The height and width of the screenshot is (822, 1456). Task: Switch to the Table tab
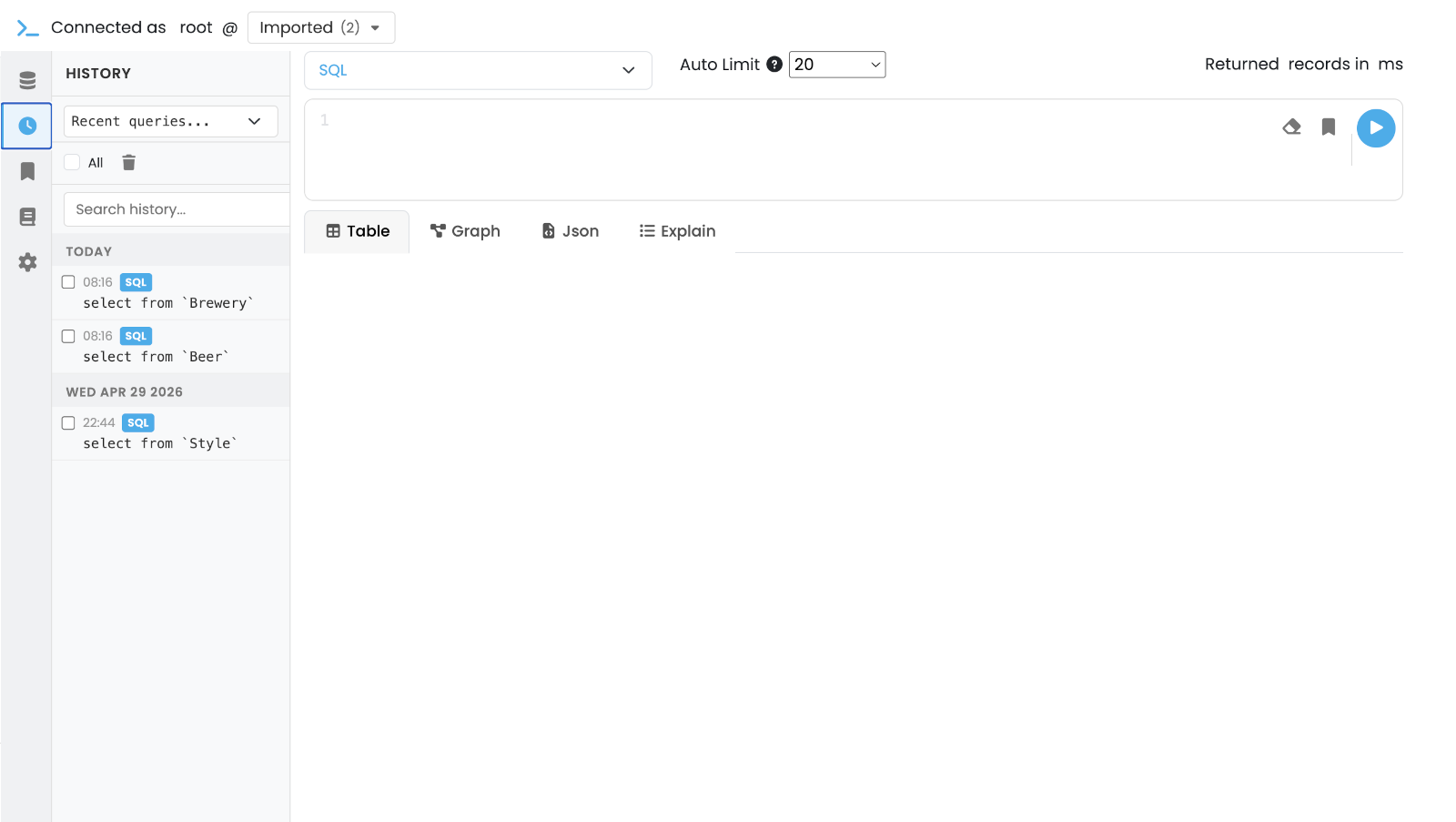(x=358, y=231)
